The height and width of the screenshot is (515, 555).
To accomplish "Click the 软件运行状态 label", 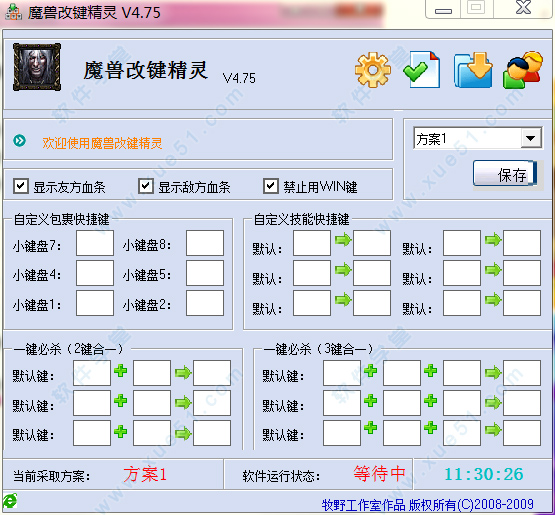I will tap(282, 476).
